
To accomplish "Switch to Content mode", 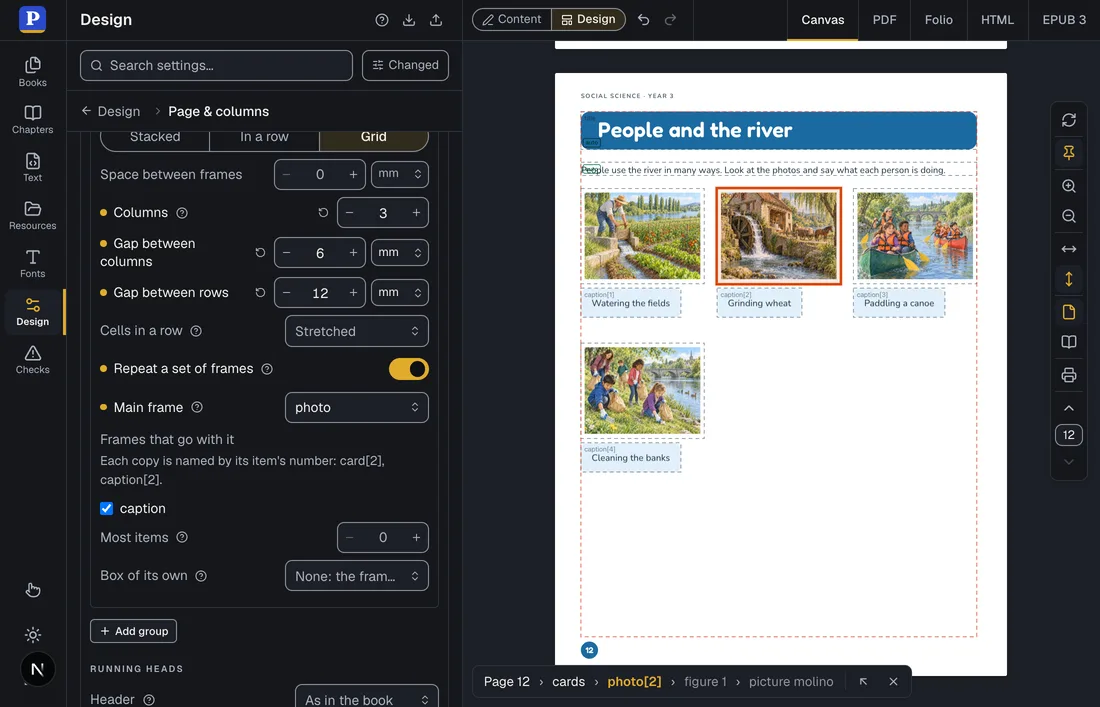I will [x=512, y=20].
